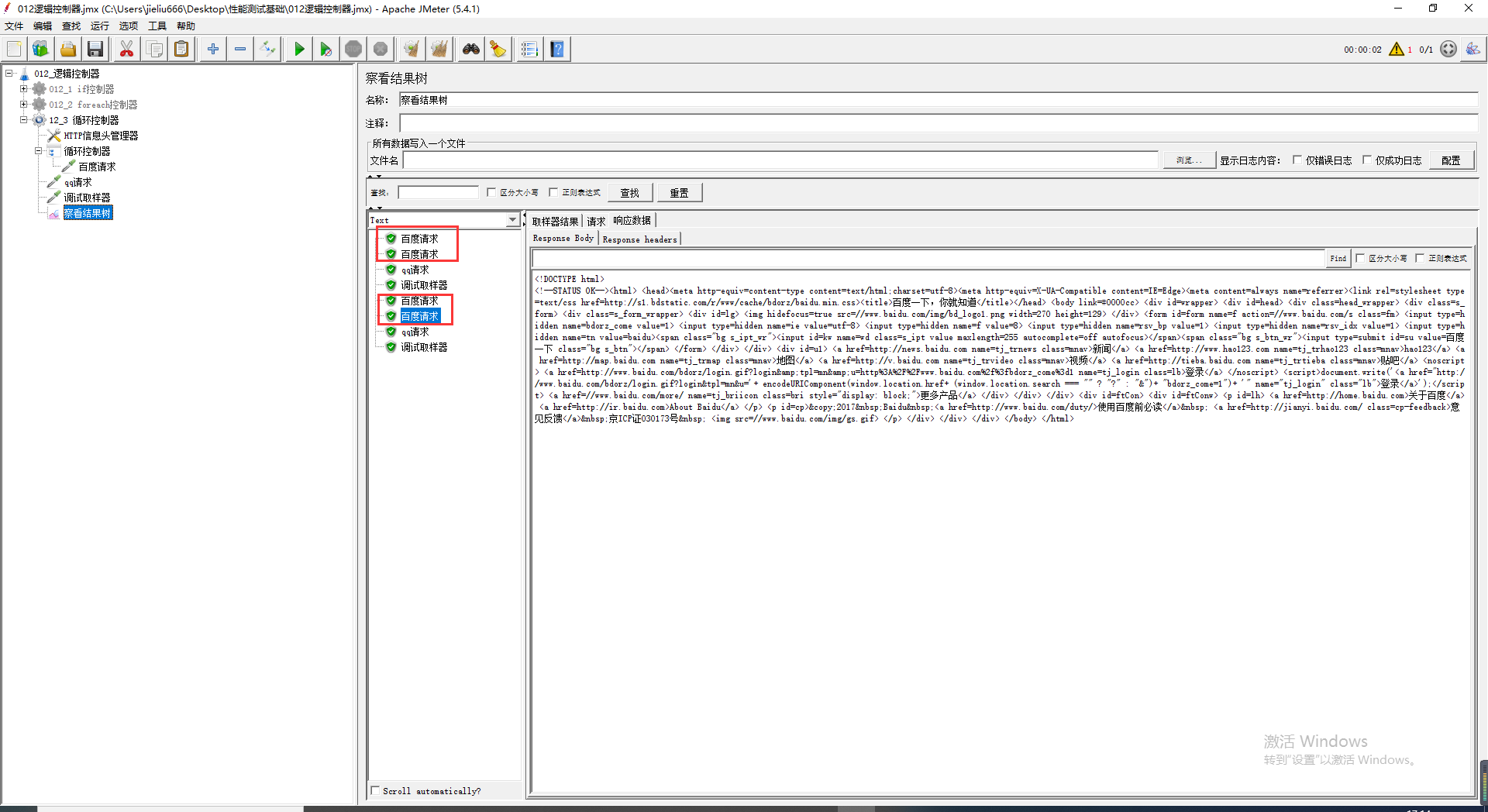Click the Clear All double broom icon
This screenshot has height=812, width=1488.
[x=439, y=49]
